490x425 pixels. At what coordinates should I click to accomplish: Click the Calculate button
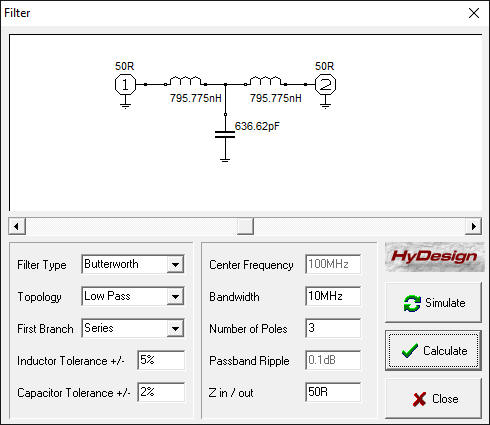(x=433, y=351)
